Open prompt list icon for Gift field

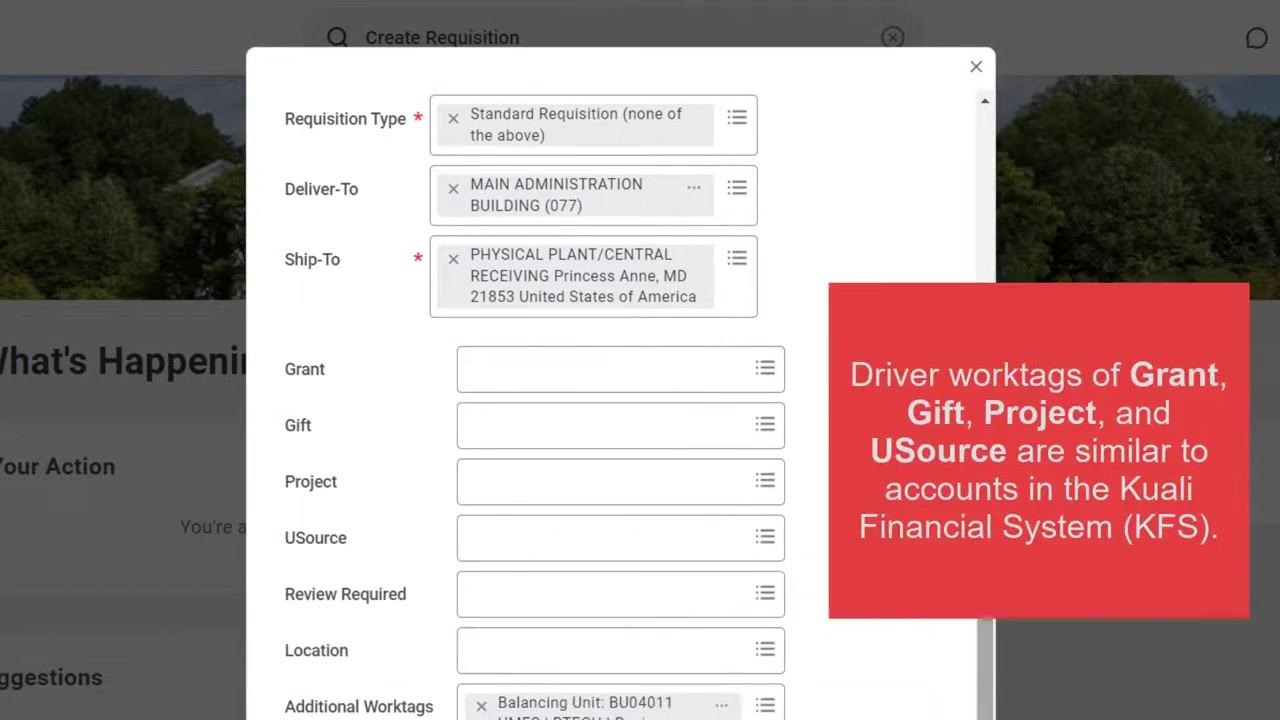point(765,424)
